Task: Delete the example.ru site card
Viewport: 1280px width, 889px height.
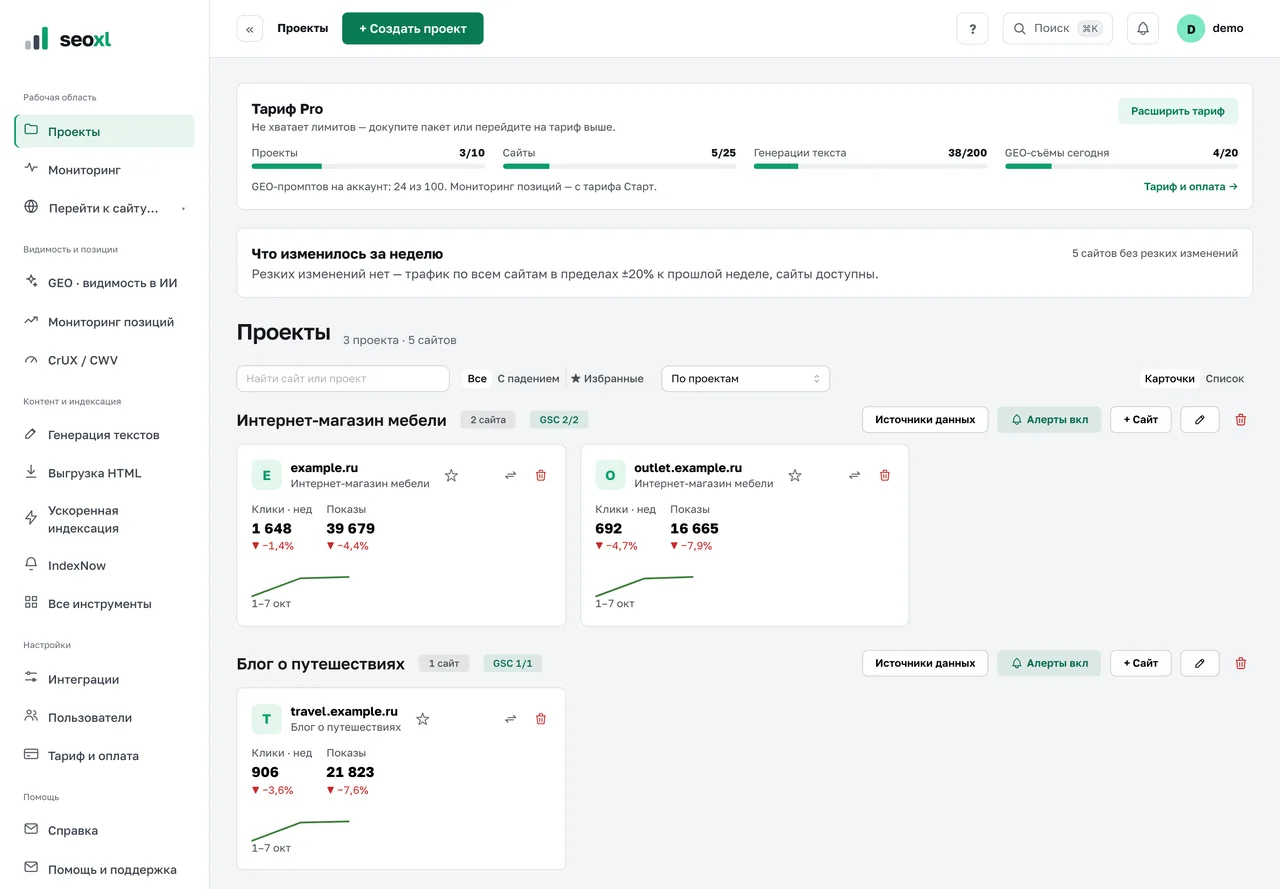Action: tap(541, 476)
